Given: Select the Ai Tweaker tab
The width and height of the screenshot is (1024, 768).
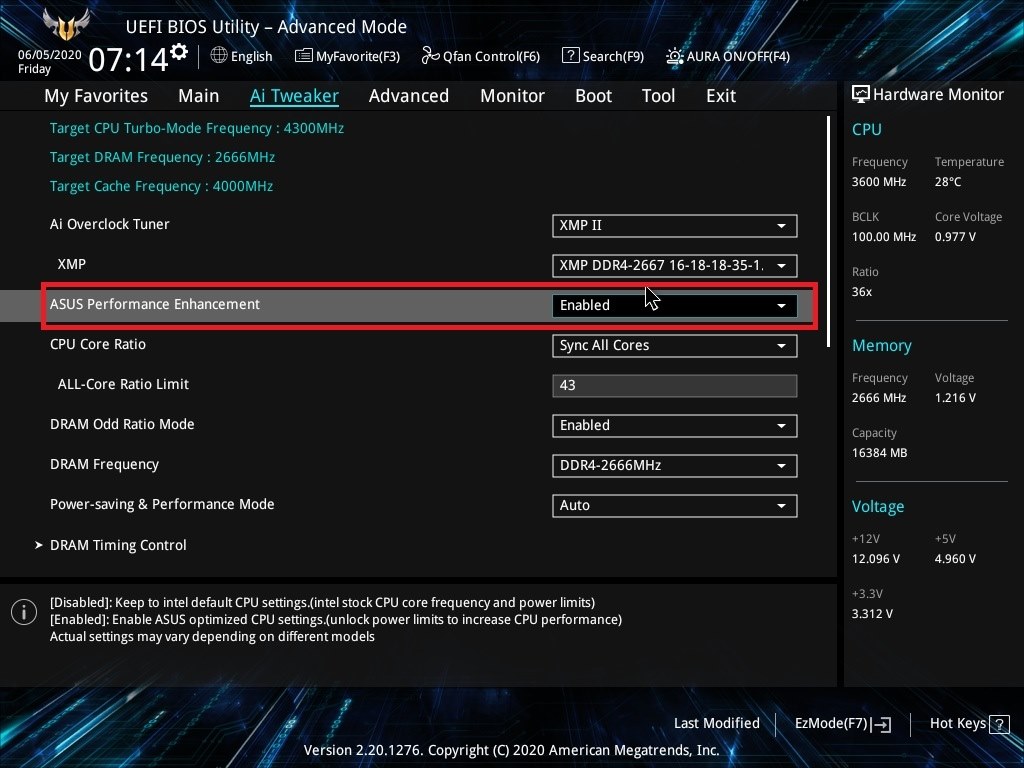Looking at the screenshot, I should point(294,95).
